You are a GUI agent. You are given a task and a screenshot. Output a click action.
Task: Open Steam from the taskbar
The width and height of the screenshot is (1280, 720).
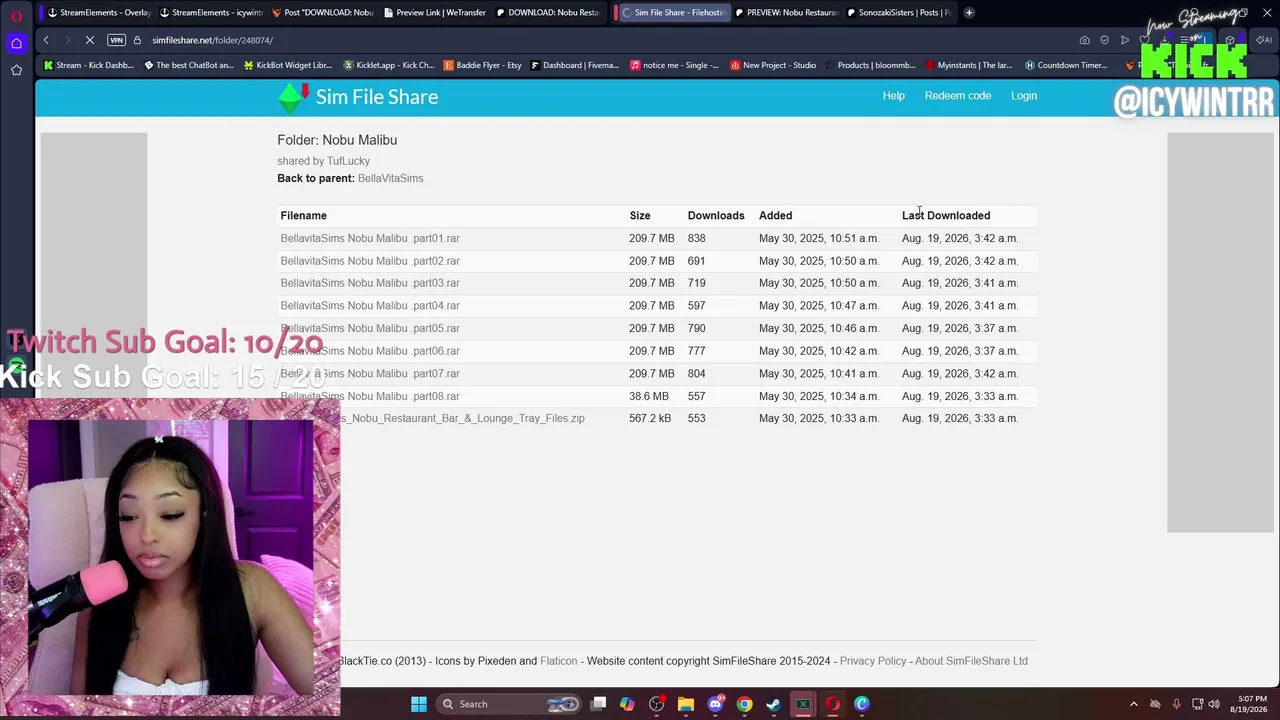773,704
